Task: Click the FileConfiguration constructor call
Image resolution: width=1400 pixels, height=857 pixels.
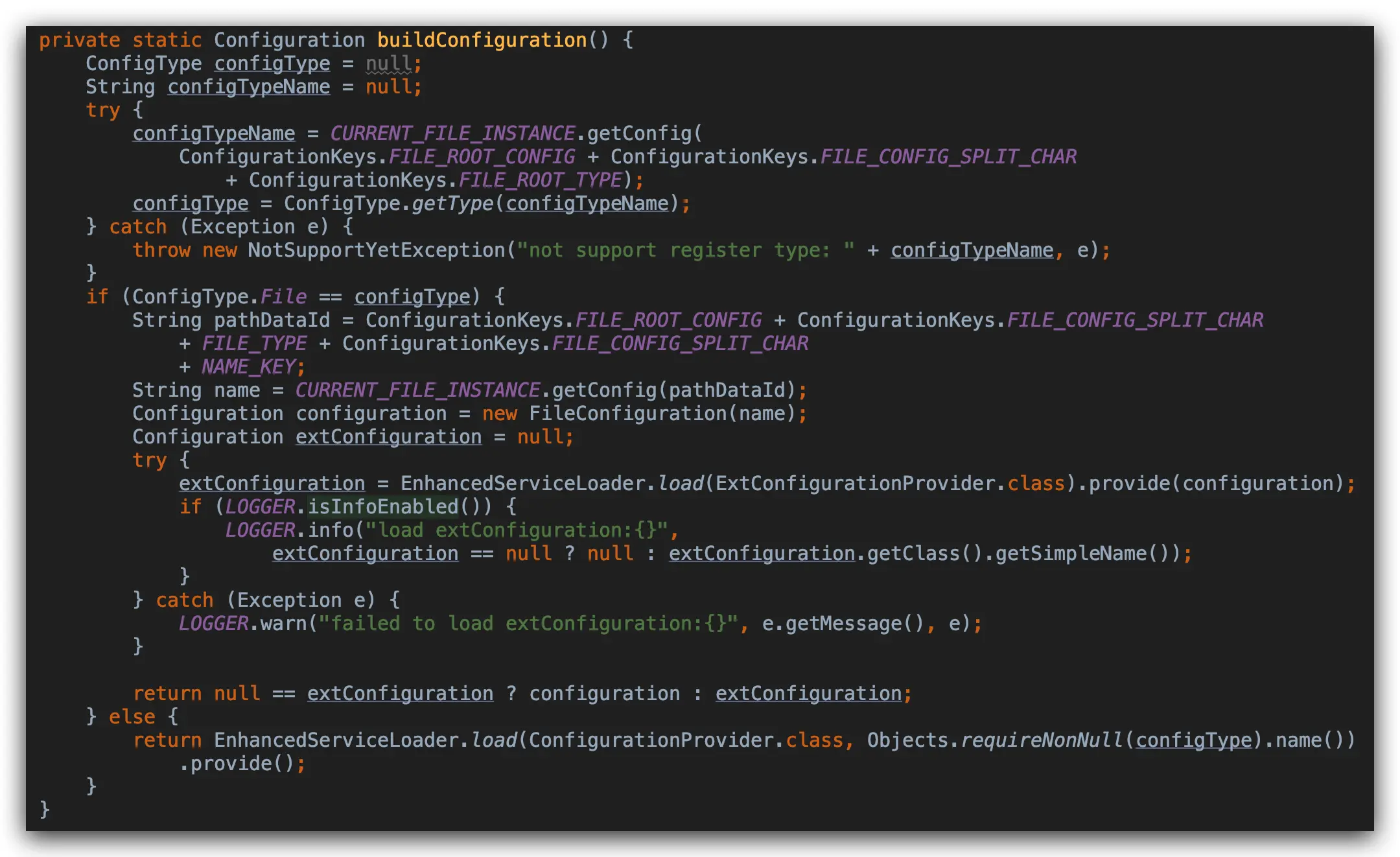Action: [x=627, y=414]
